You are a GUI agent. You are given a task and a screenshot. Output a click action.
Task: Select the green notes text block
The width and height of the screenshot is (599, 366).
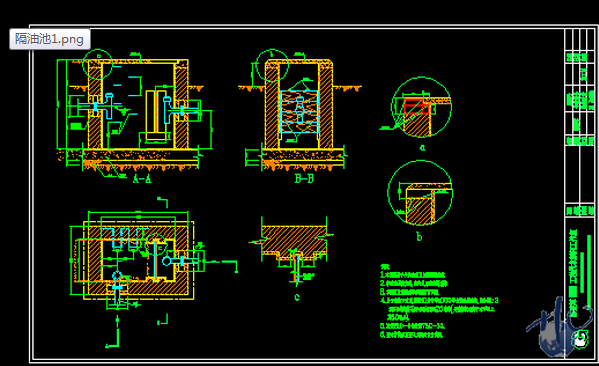point(439,301)
